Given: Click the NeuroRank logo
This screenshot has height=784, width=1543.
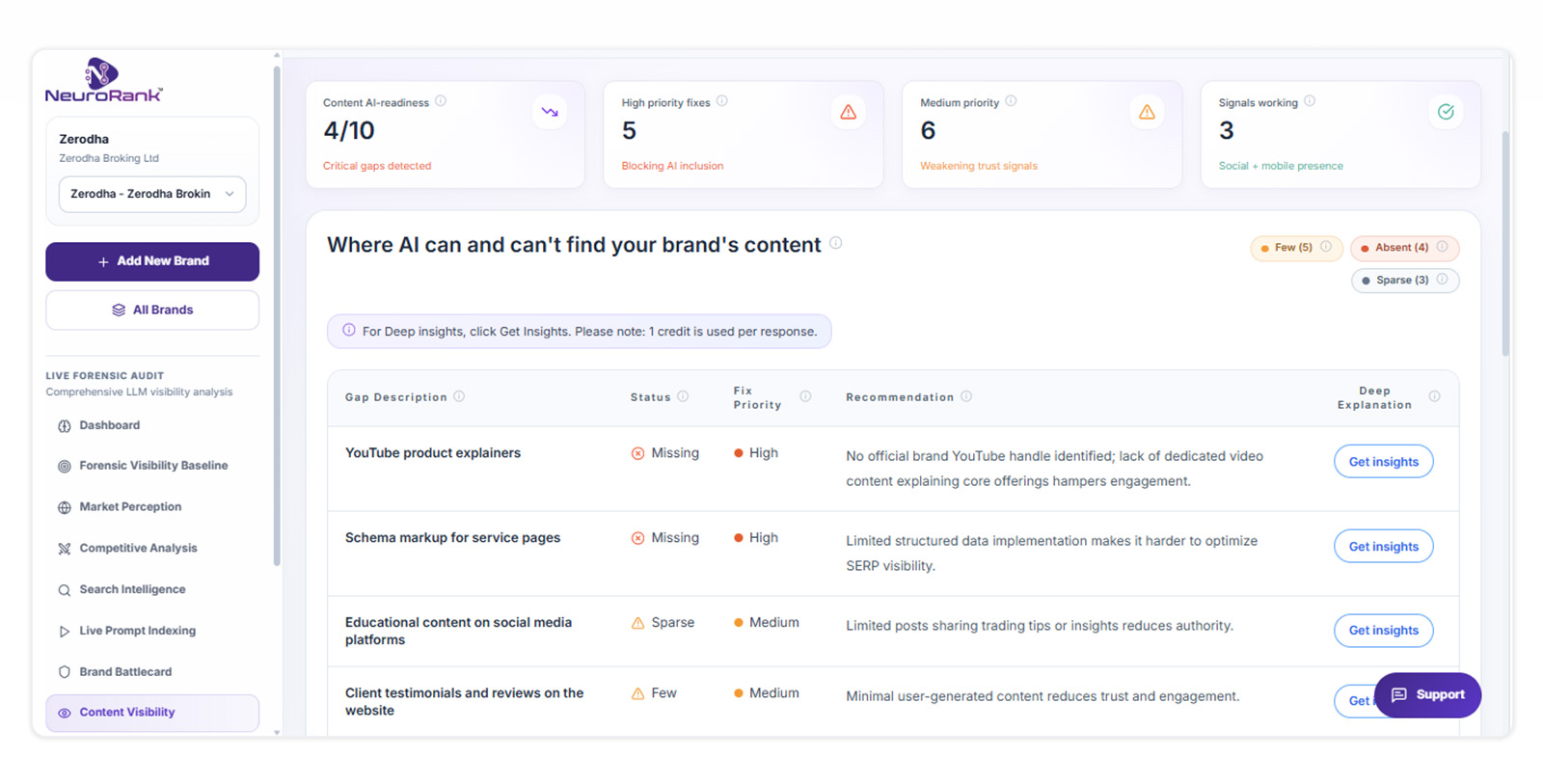Looking at the screenshot, I should 103,80.
